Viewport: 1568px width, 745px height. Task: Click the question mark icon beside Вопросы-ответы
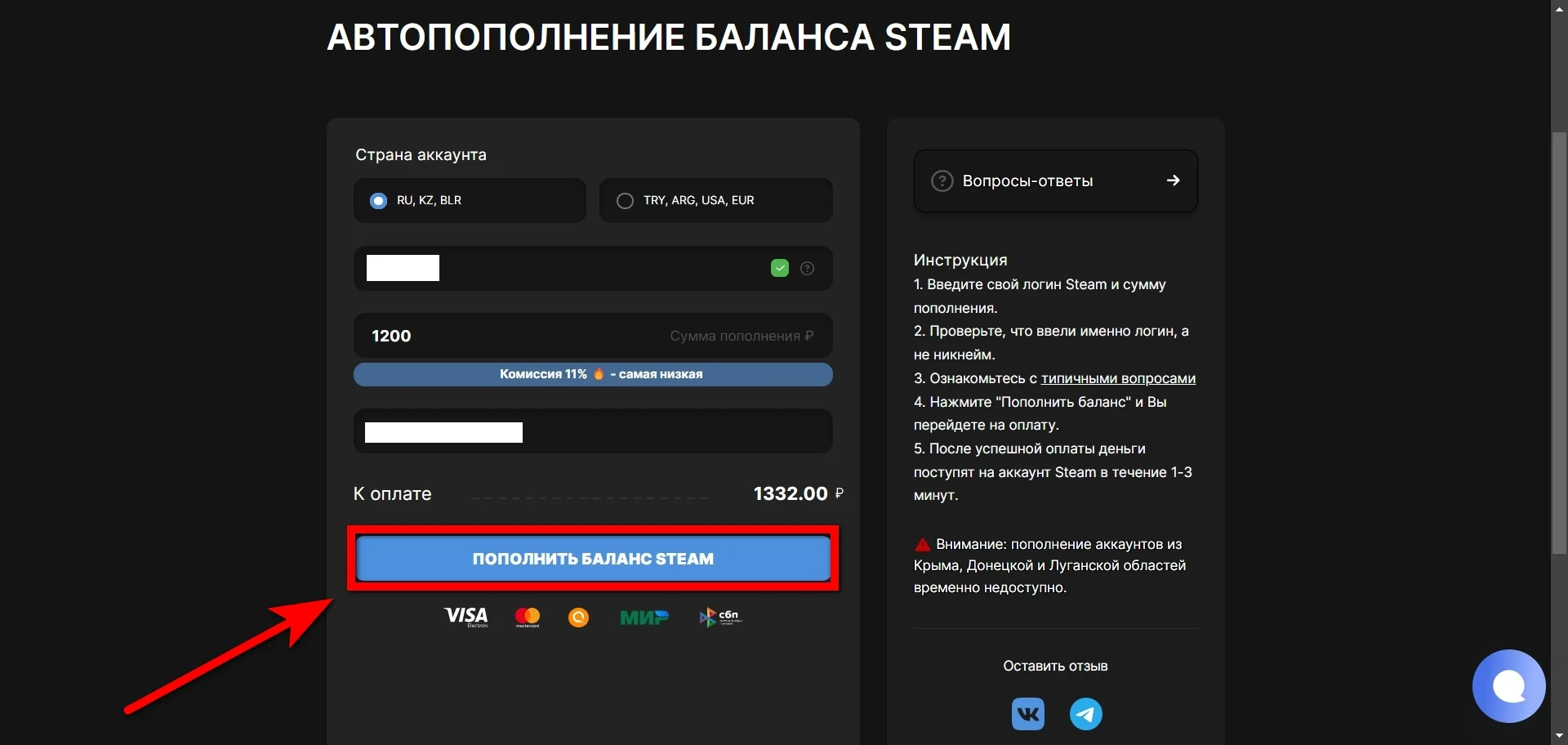(x=942, y=181)
